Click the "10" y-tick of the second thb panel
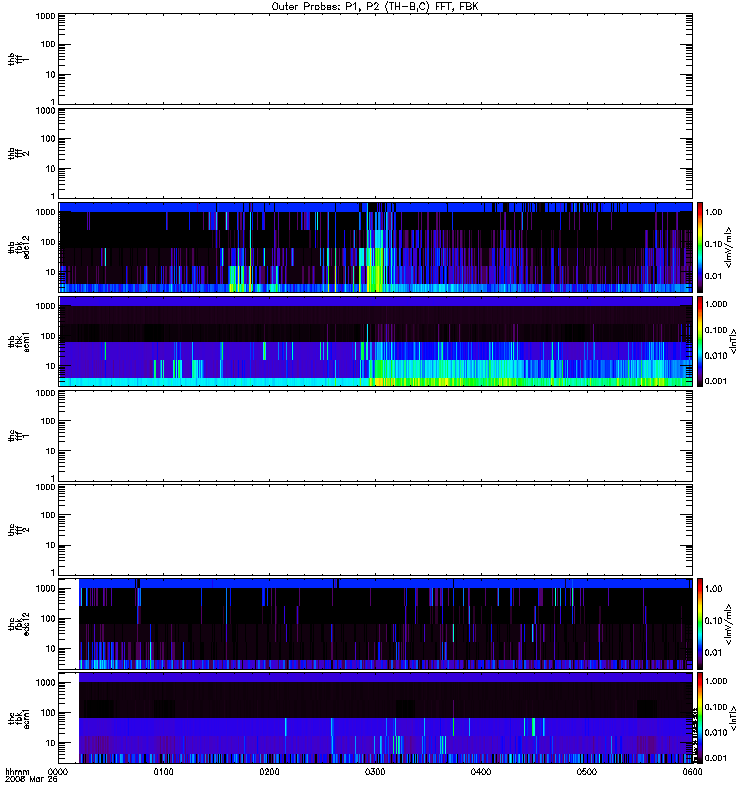 [51, 169]
